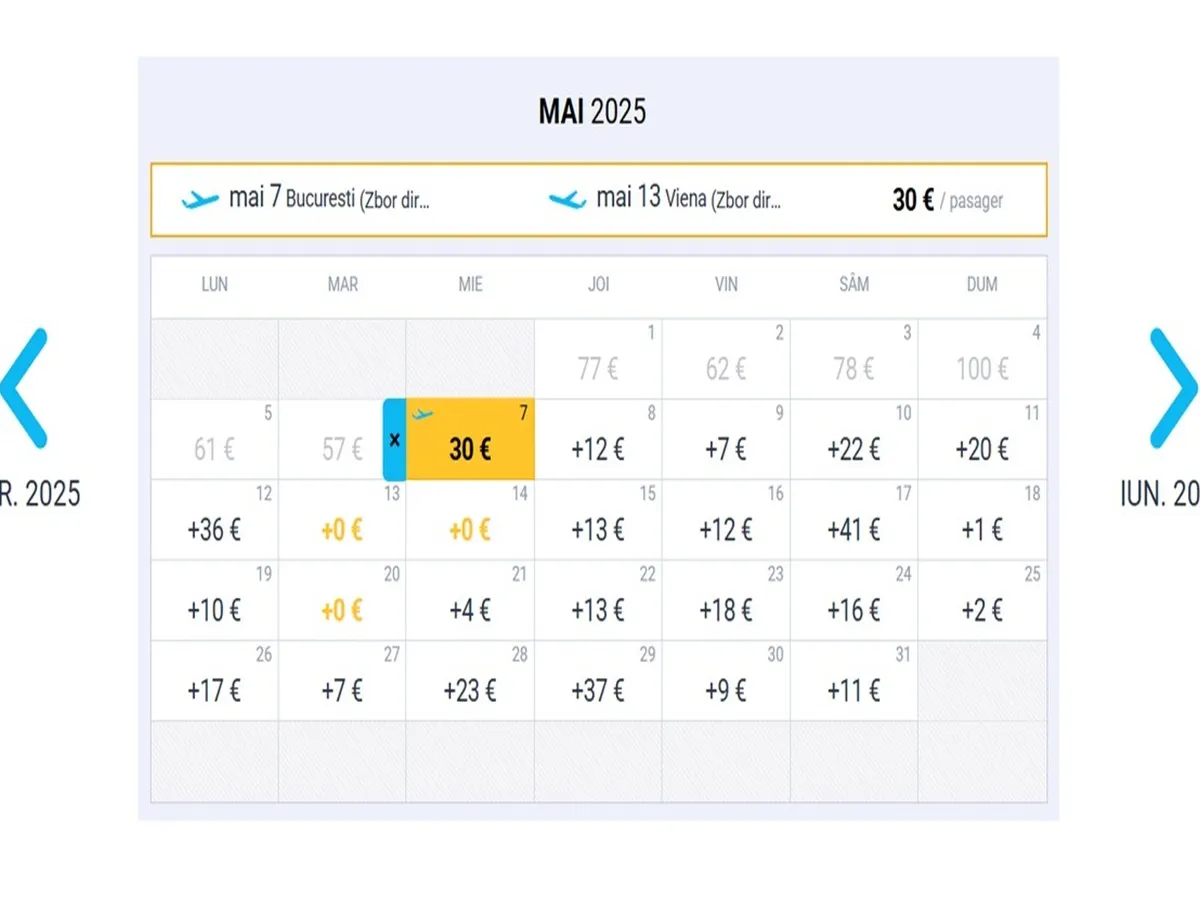Image resolution: width=1200 pixels, height=900 pixels.
Task: Click the mai 13 Viena return flight summary
Action: [688, 199]
